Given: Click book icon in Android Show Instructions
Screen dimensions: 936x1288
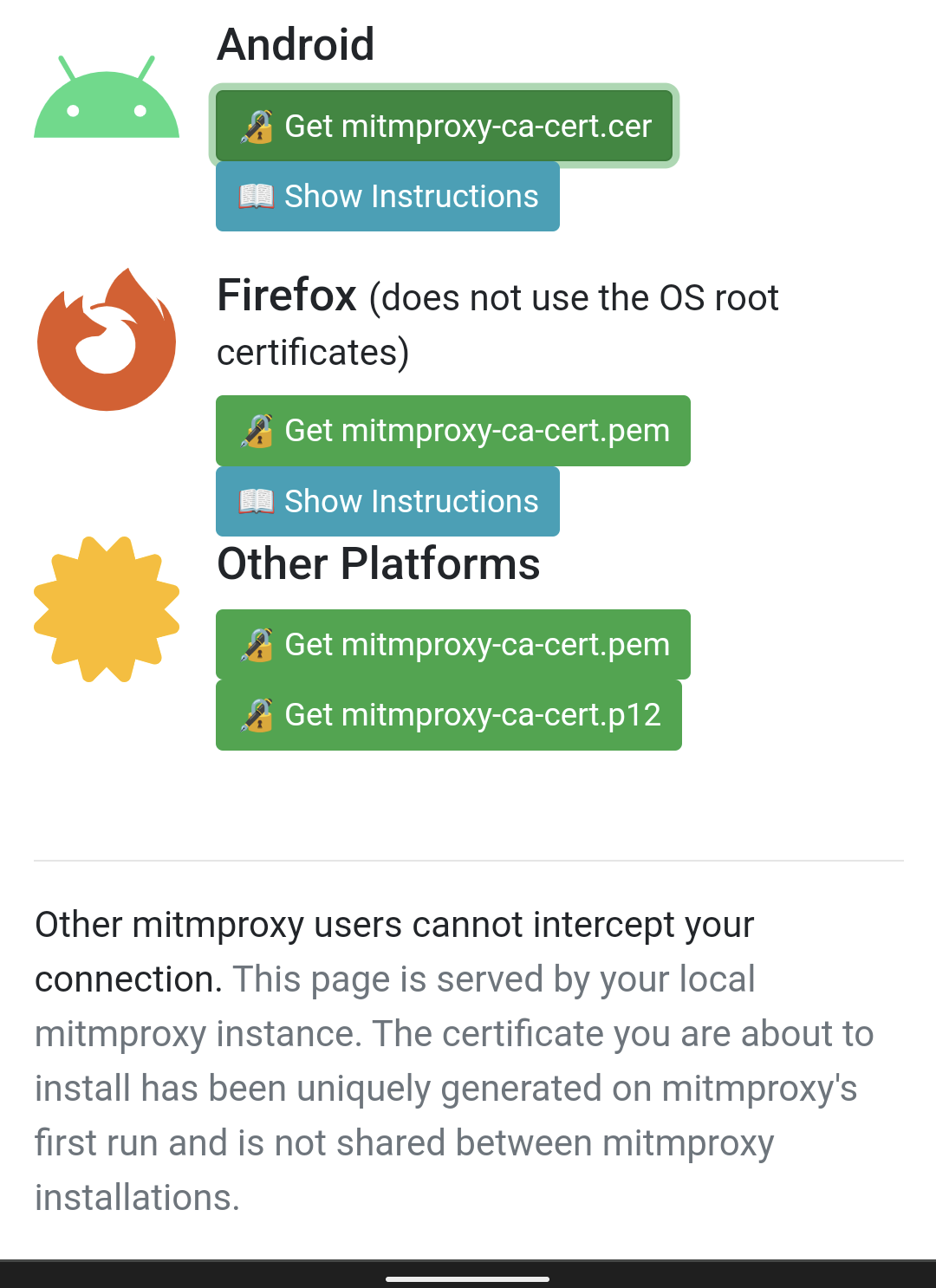Looking at the screenshot, I should tap(256, 197).
